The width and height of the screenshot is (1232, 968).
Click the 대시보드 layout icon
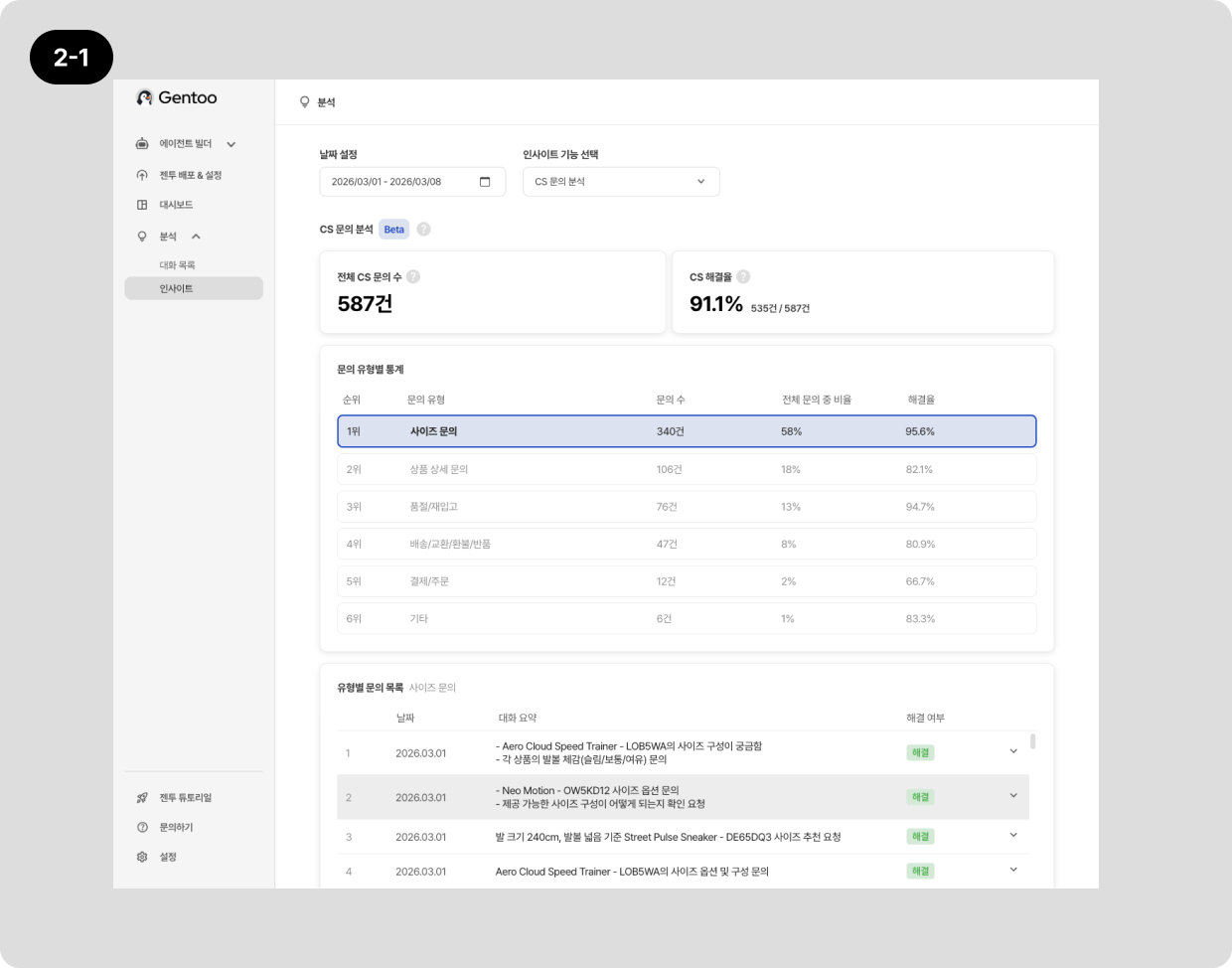[x=142, y=205]
